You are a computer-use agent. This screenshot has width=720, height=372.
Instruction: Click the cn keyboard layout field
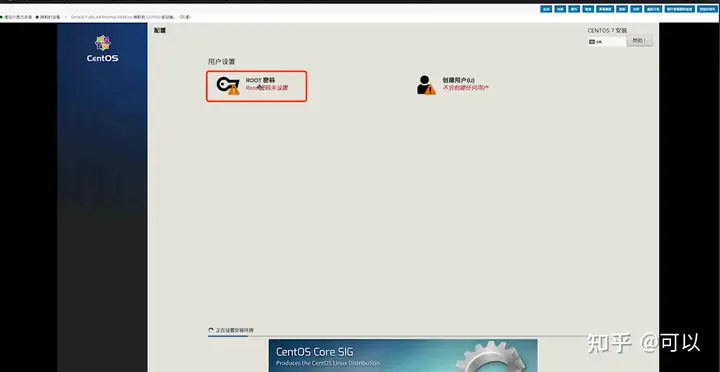607,41
